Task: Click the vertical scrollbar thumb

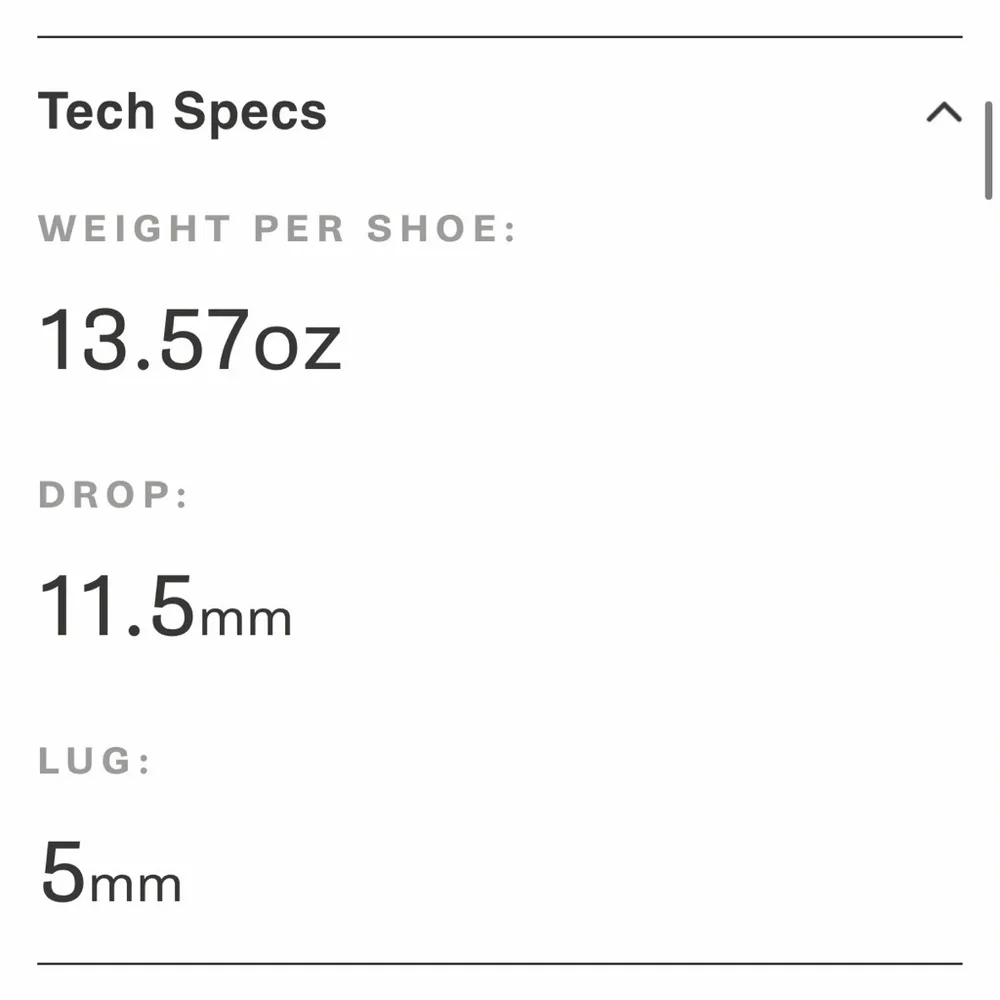Action: [988, 150]
